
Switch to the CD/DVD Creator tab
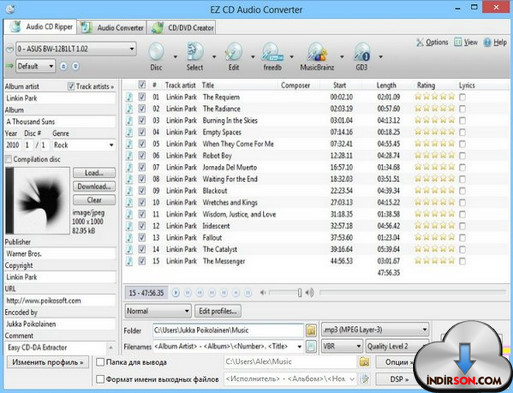[182, 28]
